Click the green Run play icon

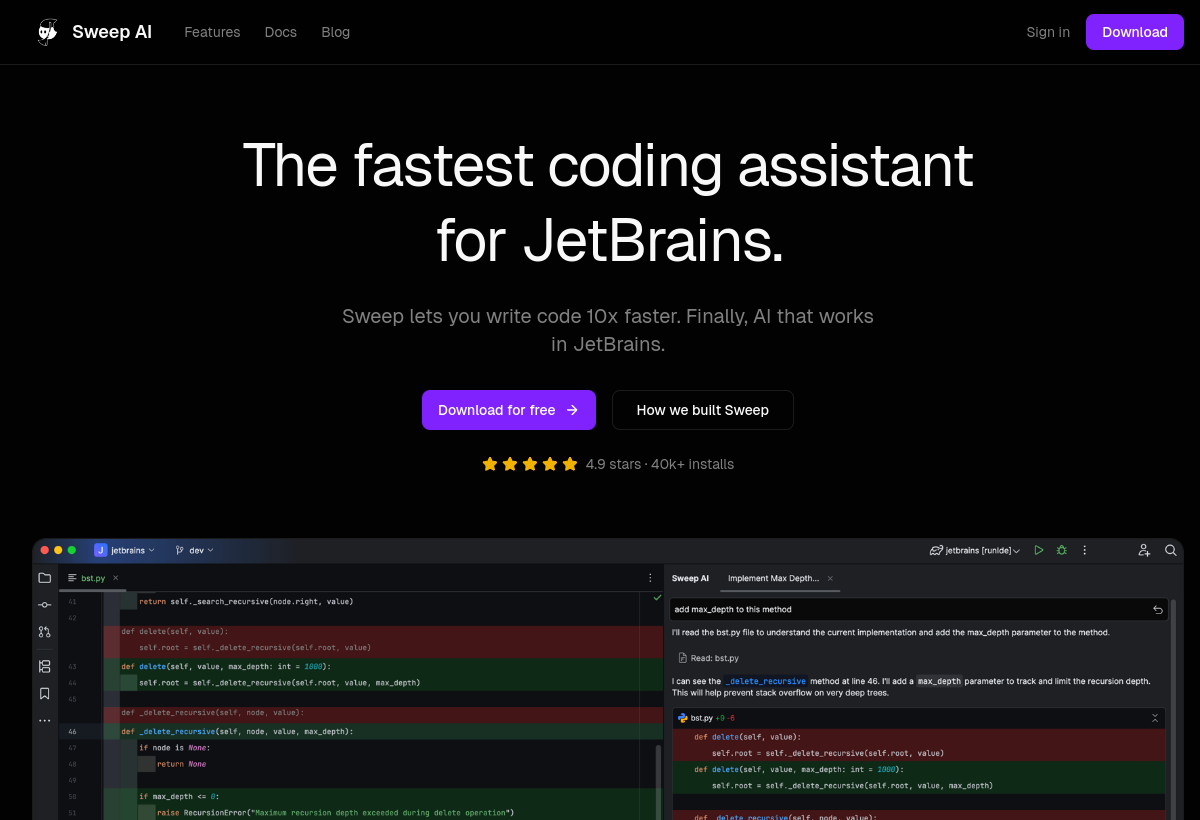pyautogui.click(x=1039, y=550)
